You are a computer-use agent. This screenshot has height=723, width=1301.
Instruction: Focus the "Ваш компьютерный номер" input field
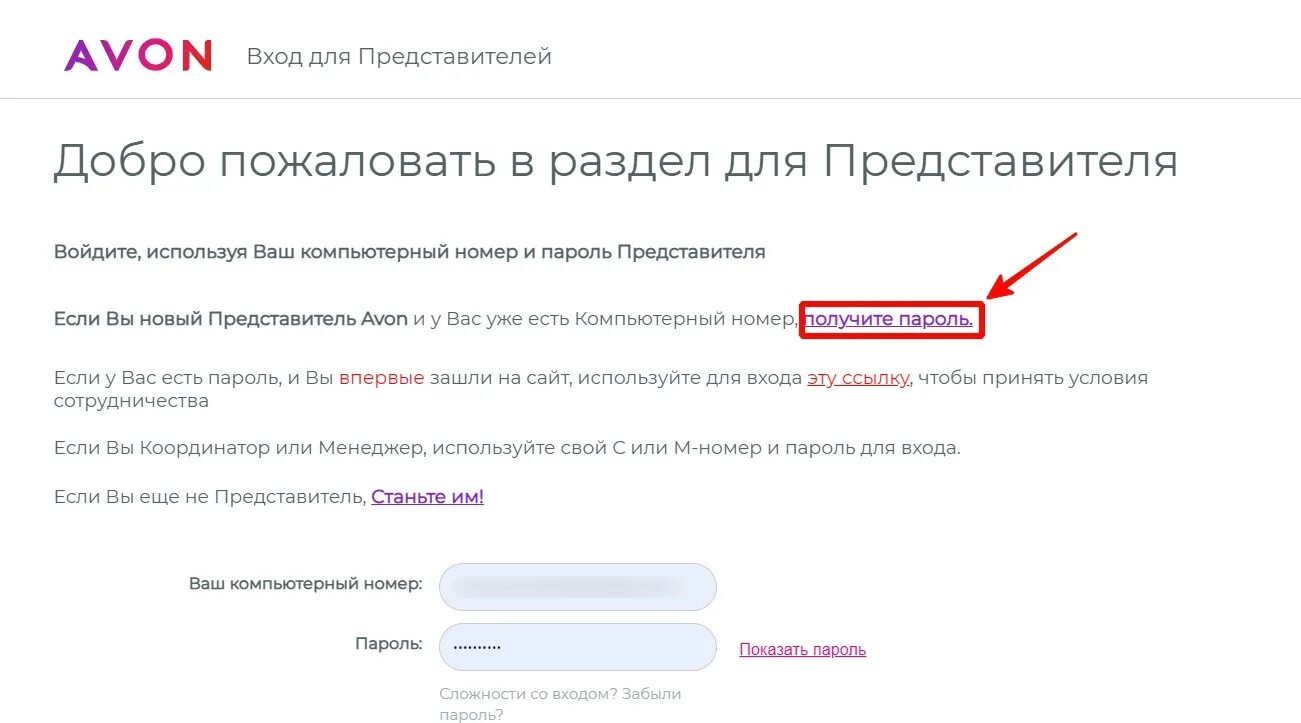coord(578,587)
